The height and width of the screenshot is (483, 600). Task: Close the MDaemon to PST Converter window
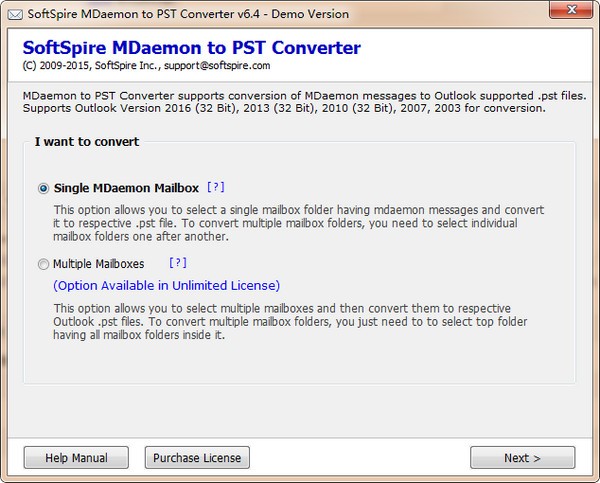pyautogui.click(x=571, y=10)
